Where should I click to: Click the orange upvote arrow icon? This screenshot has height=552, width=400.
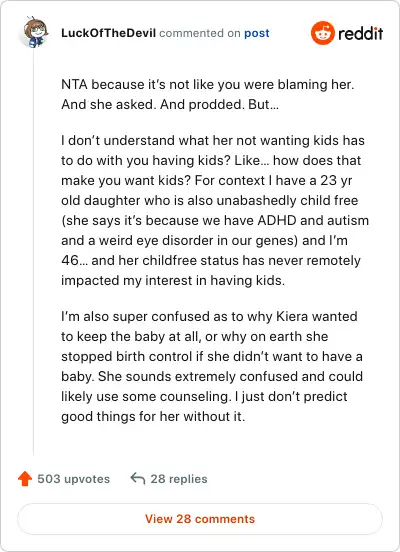[x=25, y=479]
